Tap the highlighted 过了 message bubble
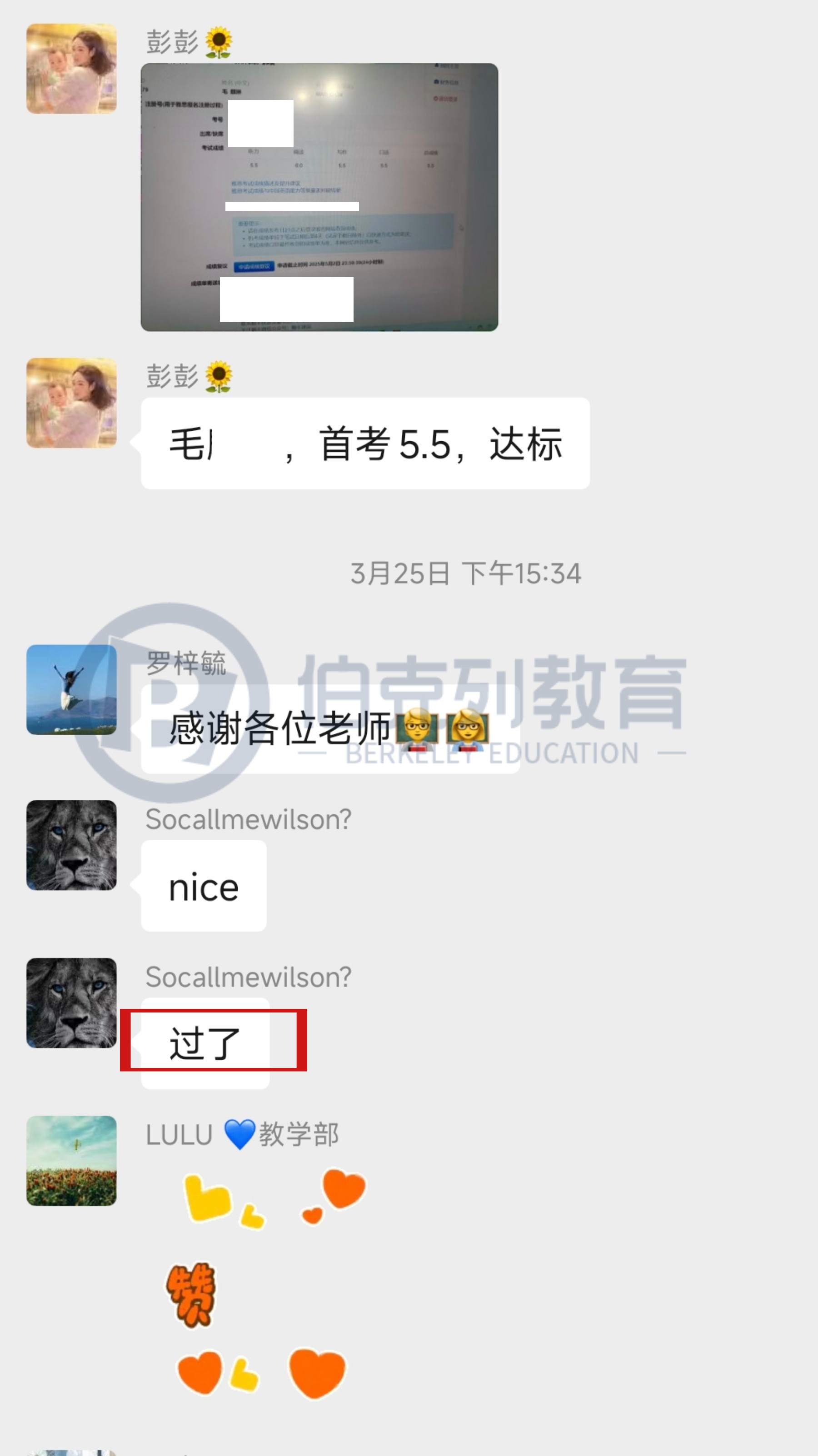Image resolution: width=818 pixels, height=1456 pixels. pyautogui.click(x=205, y=1043)
